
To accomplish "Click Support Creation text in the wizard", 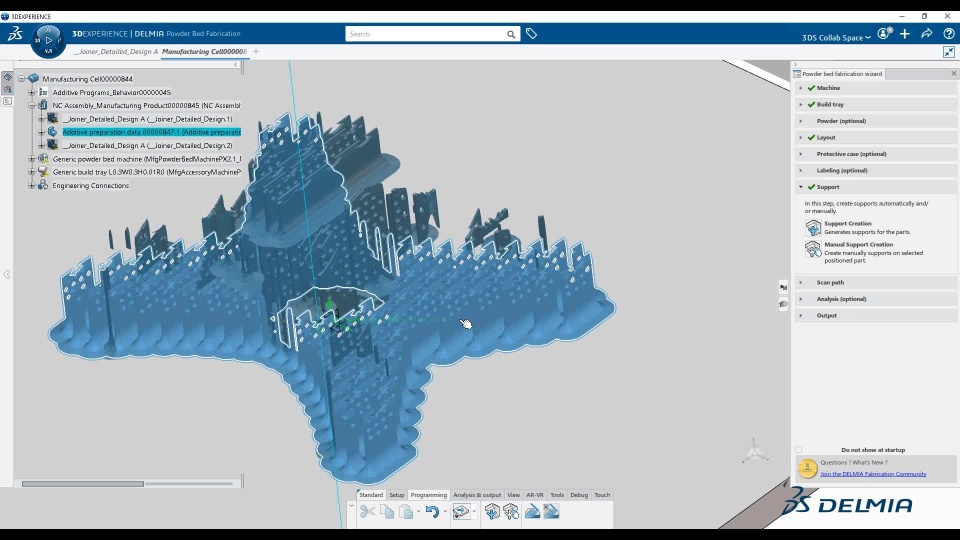I will pyautogui.click(x=847, y=223).
